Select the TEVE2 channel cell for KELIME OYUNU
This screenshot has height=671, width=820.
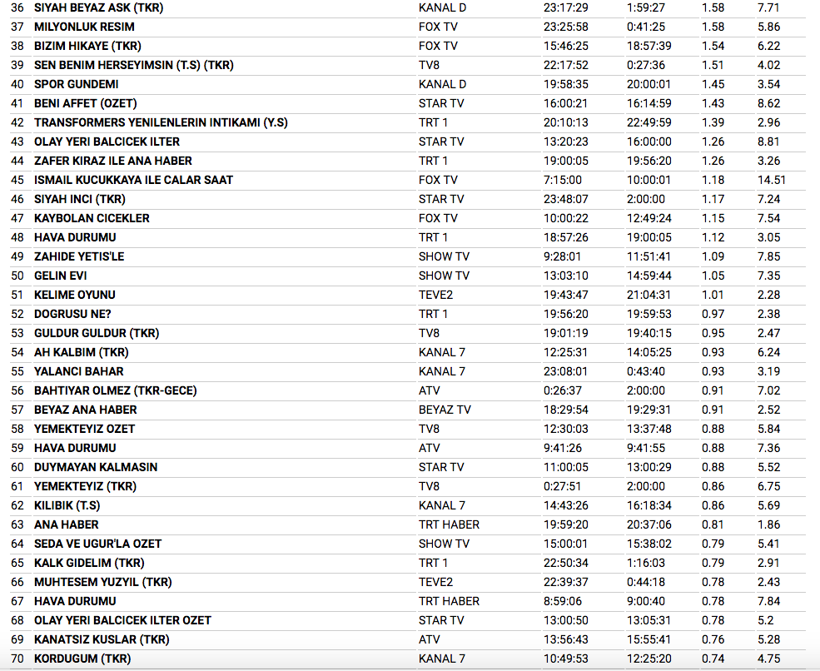tap(436, 295)
